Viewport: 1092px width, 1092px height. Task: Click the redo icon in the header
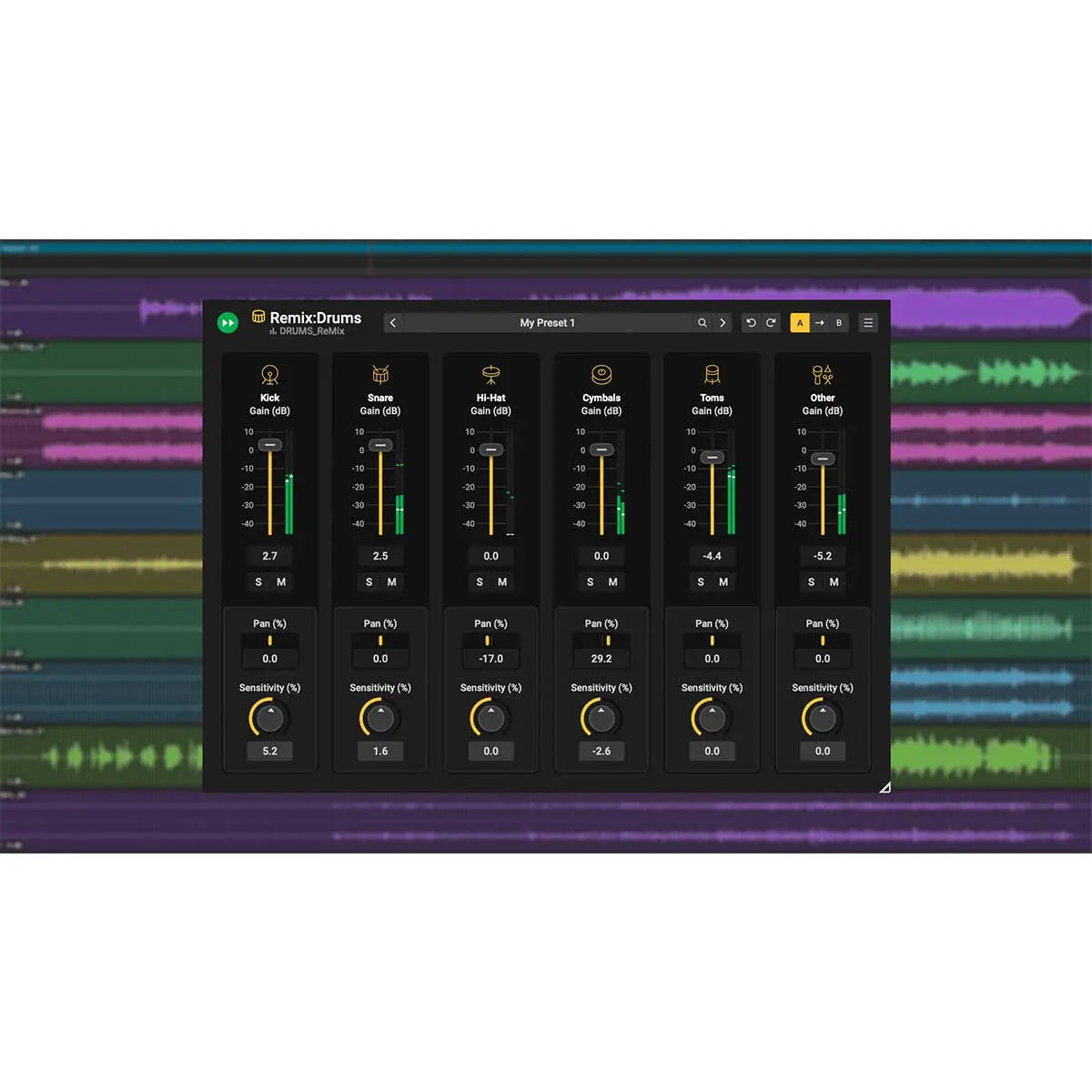pos(770,323)
